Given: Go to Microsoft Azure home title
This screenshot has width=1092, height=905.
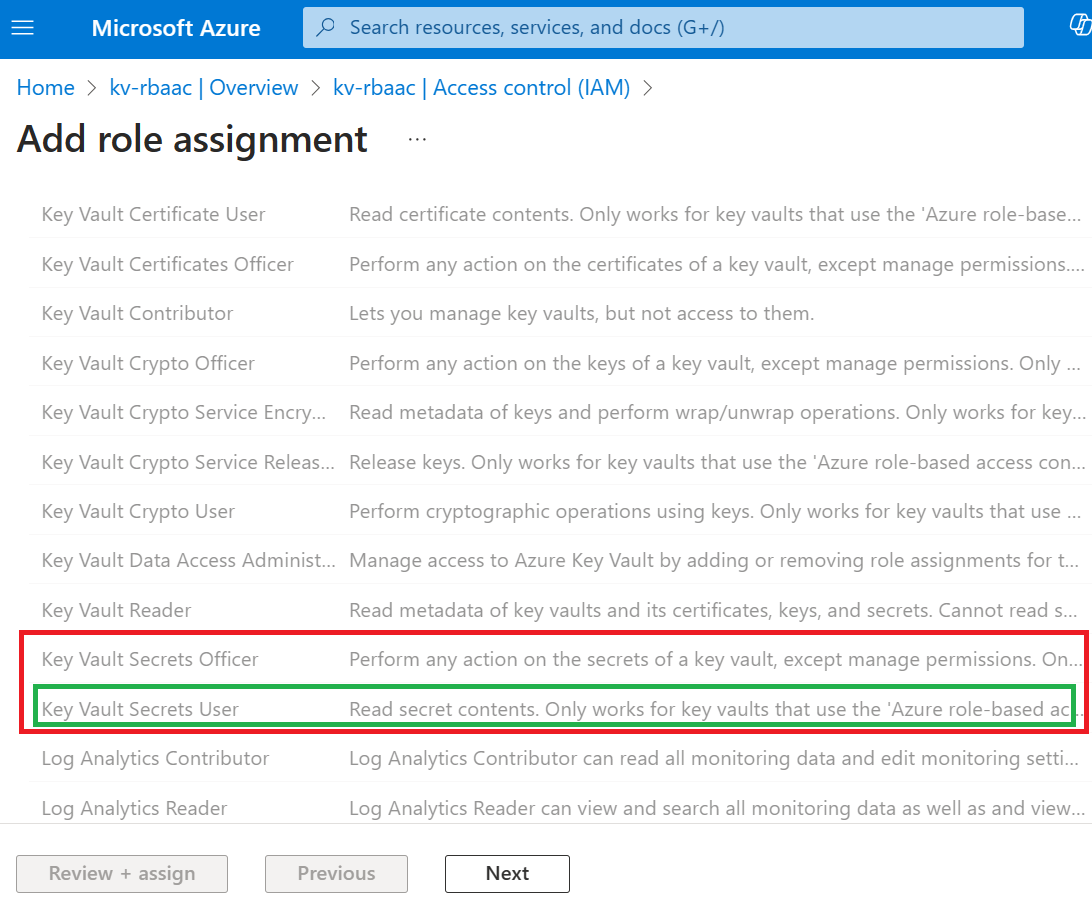Looking at the screenshot, I should (x=176, y=28).
